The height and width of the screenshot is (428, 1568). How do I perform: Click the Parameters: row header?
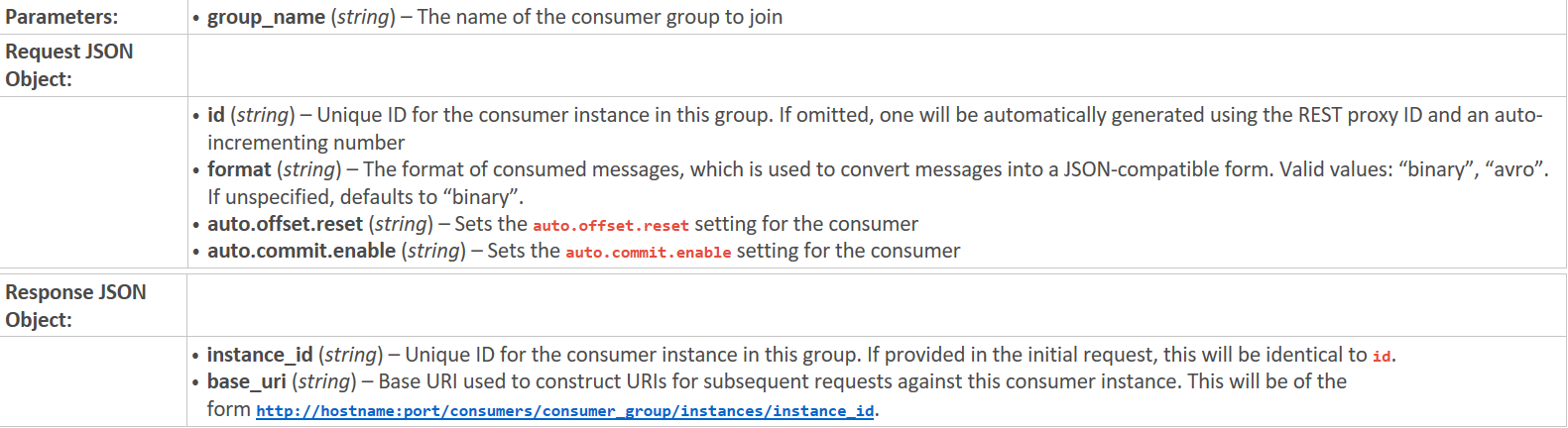point(61,17)
